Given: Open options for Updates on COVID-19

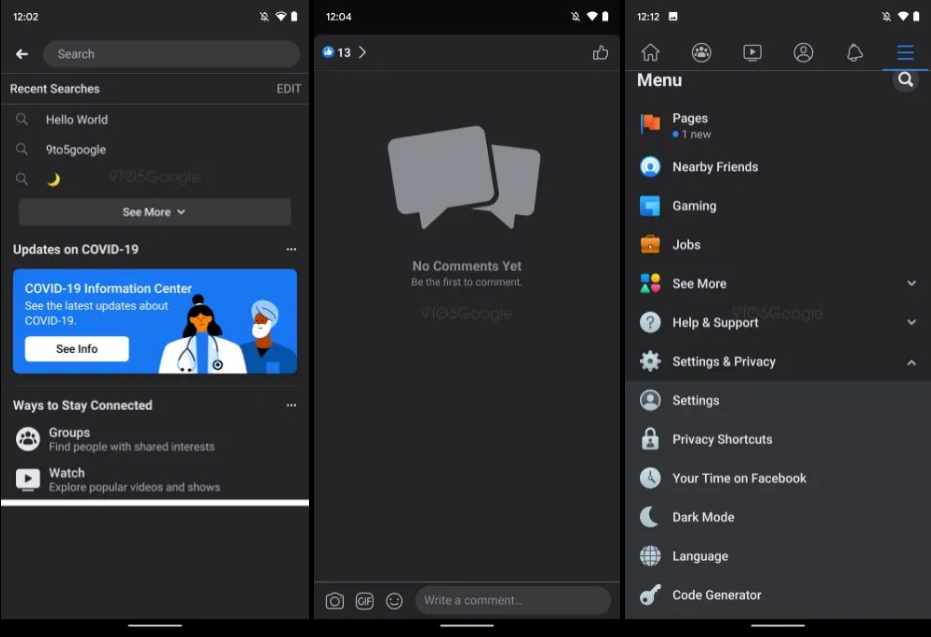Looking at the screenshot, I should [291, 249].
